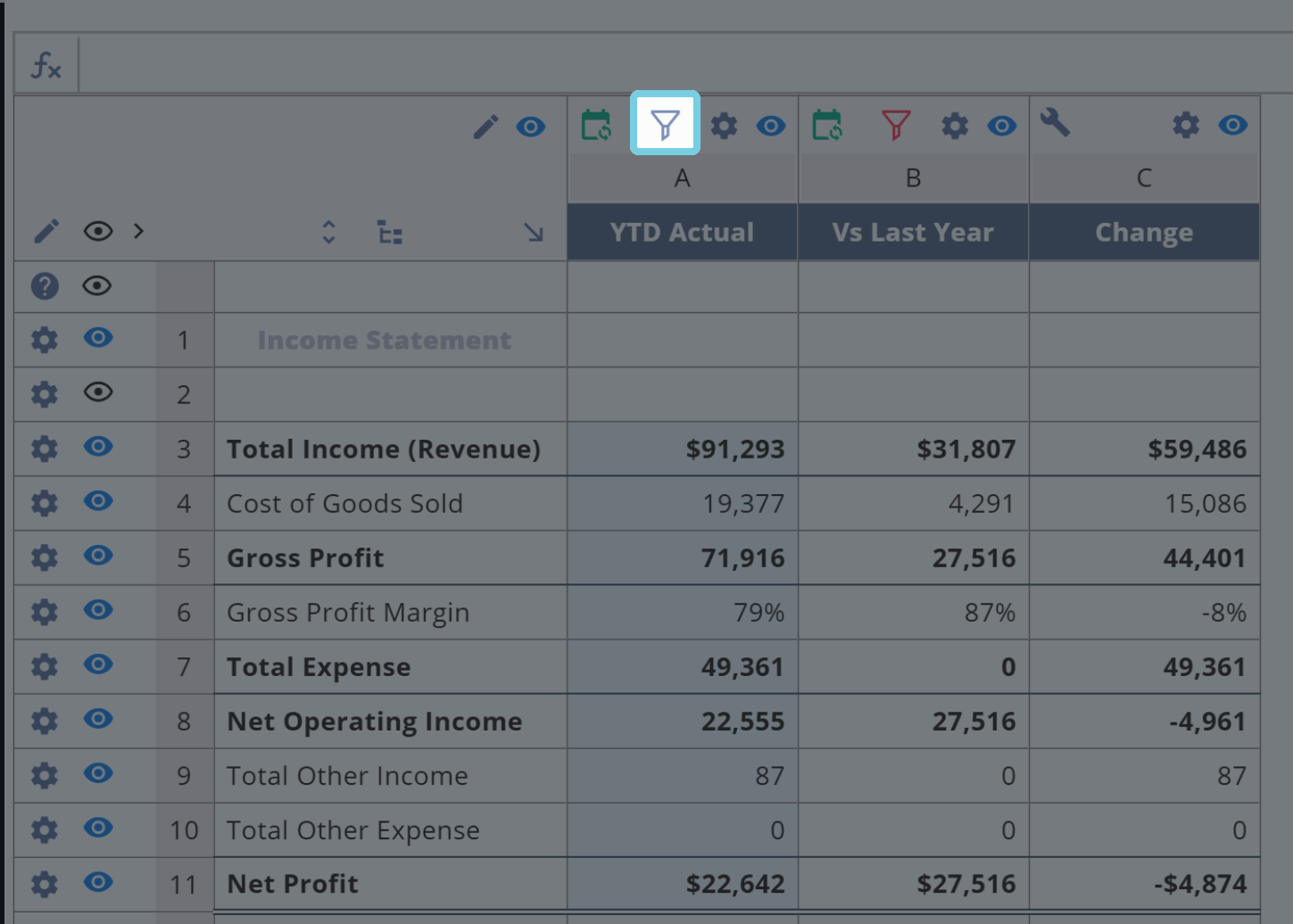This screenshot has height=924, width=1293.
Task: Open settings gear for Gross Profit Margin row
Action: coord(45,612)
